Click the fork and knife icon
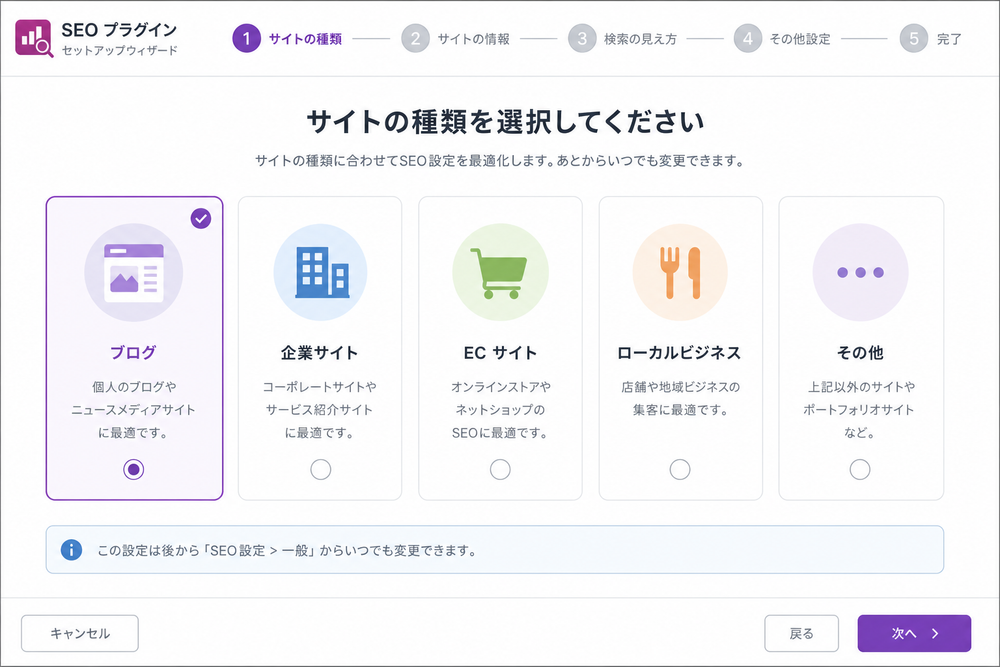This screenshot has width=1000, height=667. [x=680, y=272]
